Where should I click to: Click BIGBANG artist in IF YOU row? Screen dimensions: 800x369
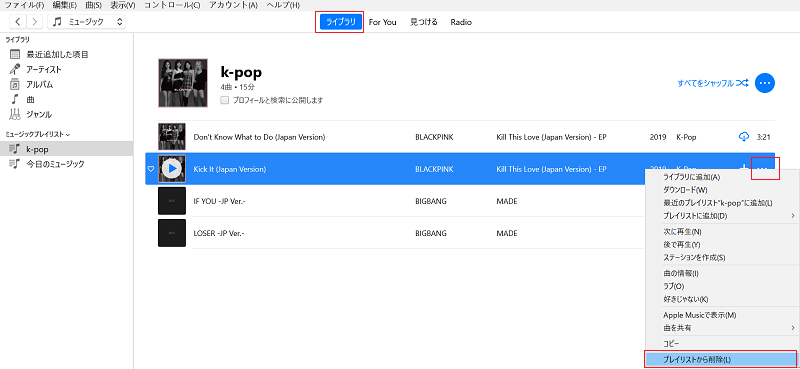(x=431, y=201)
